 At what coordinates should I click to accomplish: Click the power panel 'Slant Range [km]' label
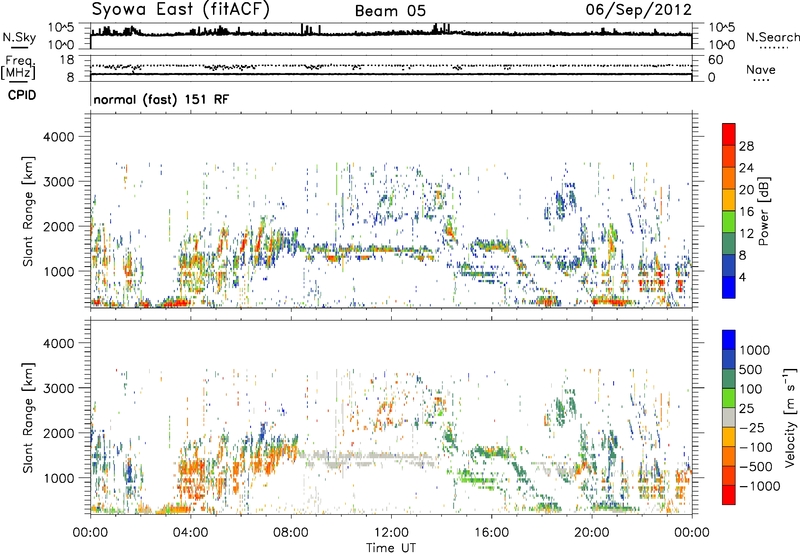(x=28, y=211)
